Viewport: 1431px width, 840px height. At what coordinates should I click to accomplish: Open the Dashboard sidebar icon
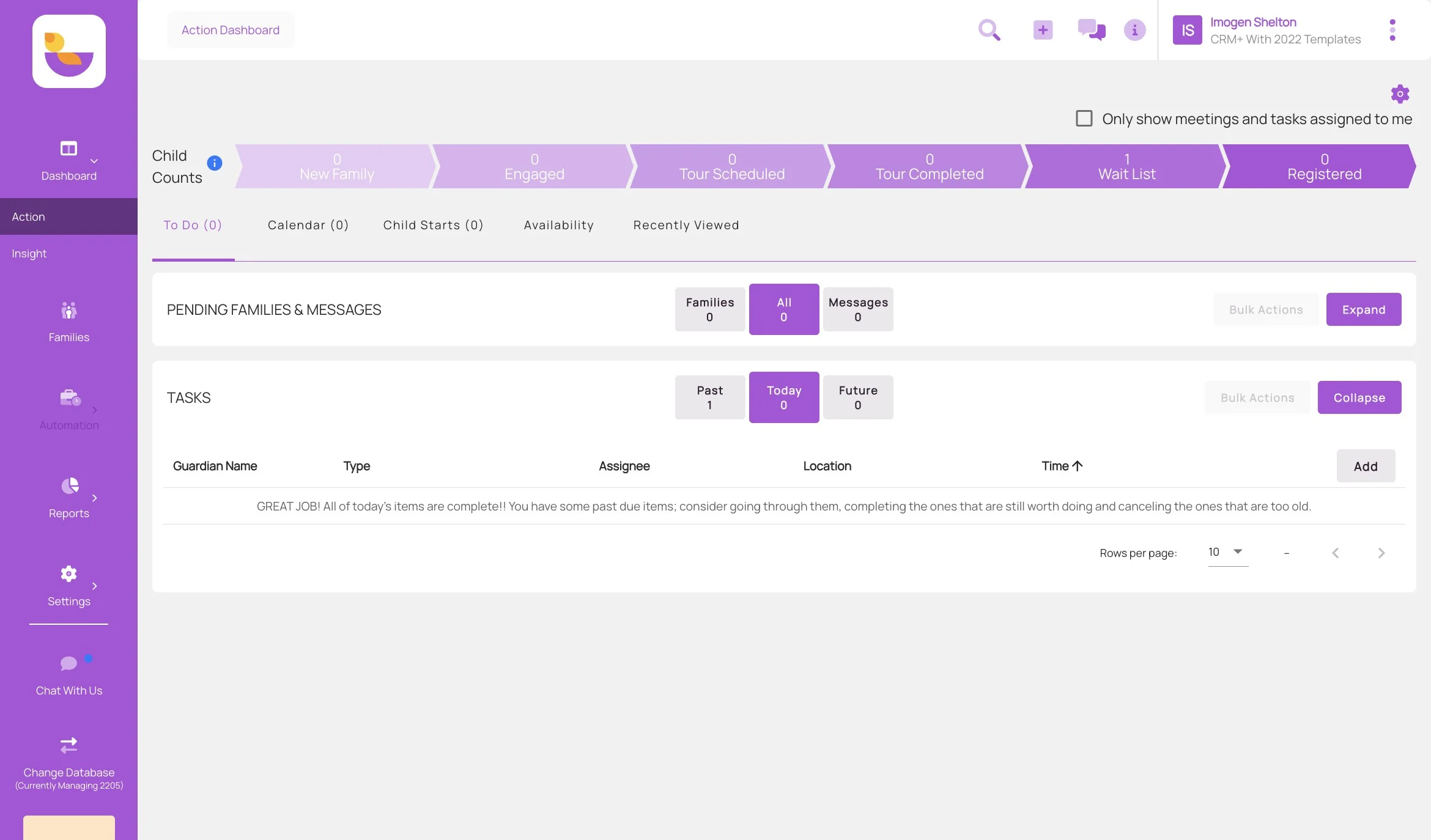coord(68,149)
